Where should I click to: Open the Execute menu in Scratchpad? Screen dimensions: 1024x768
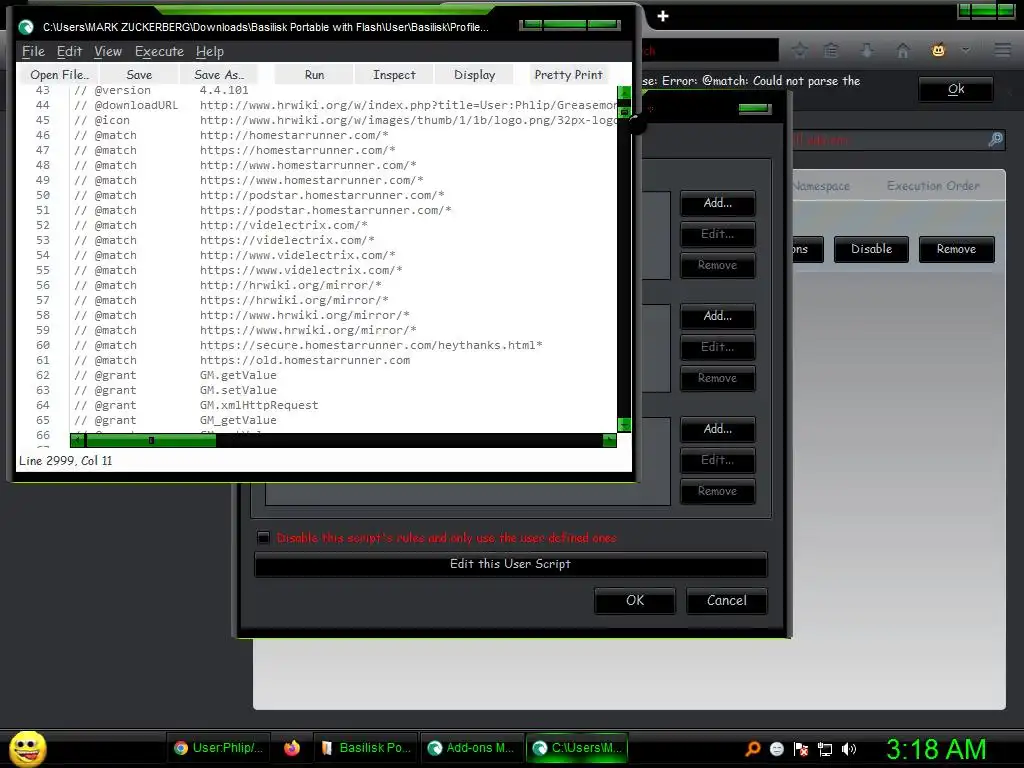[159, 51]
